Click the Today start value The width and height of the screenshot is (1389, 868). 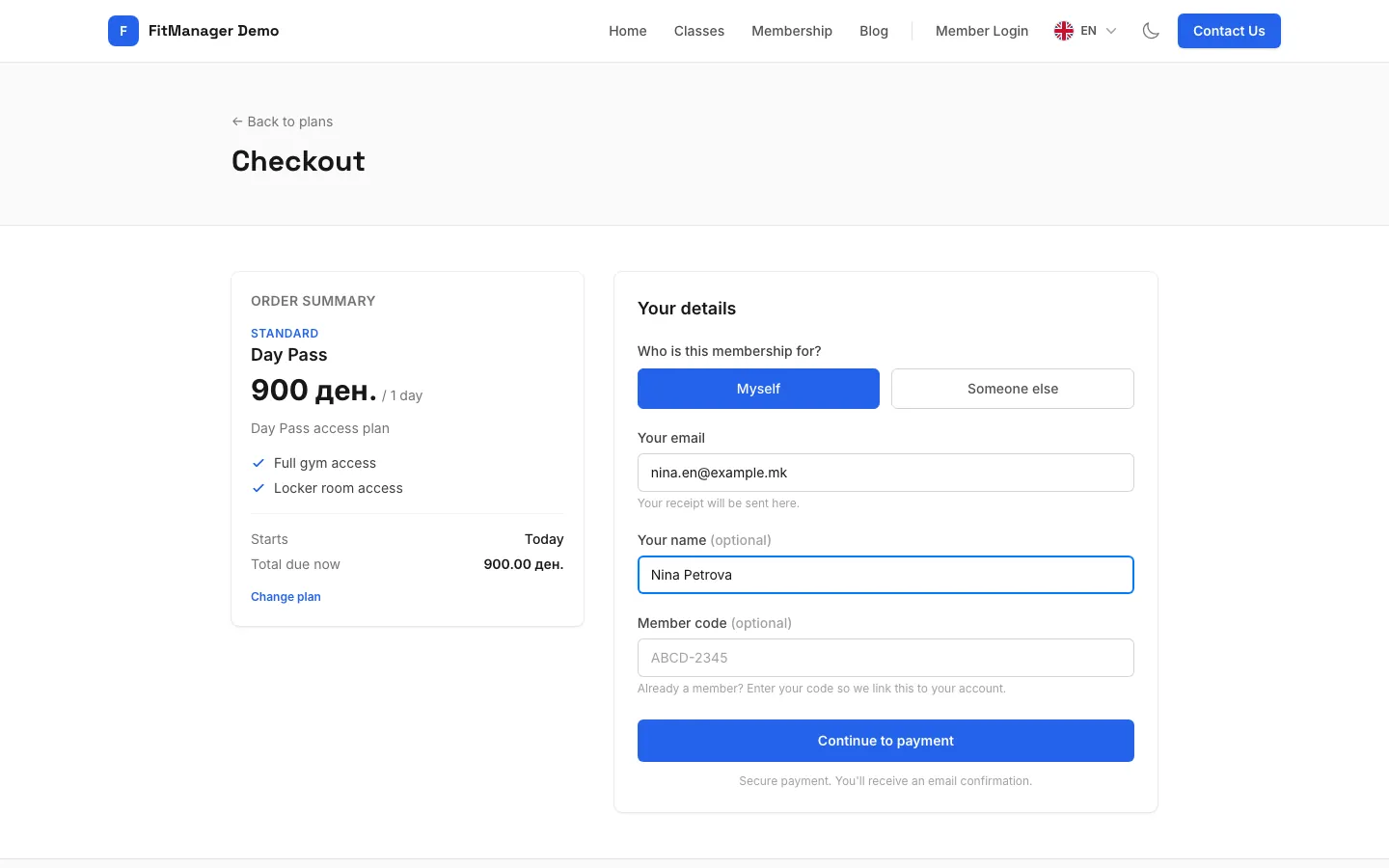coord(544,539)
